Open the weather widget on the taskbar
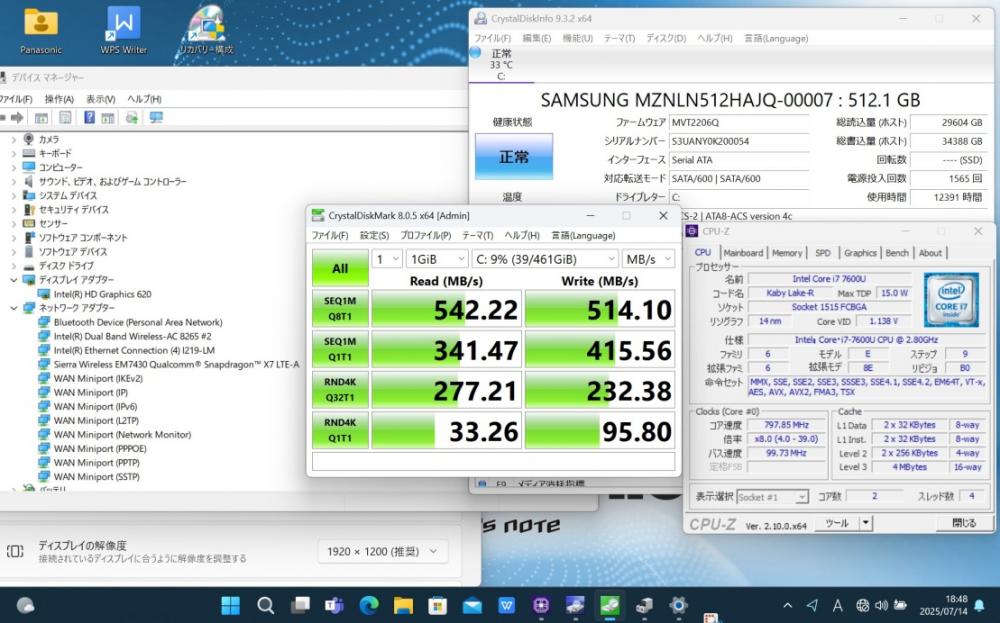Viewport: 1000px width, 623px height. pyautogui.click(x=26, y=605)
